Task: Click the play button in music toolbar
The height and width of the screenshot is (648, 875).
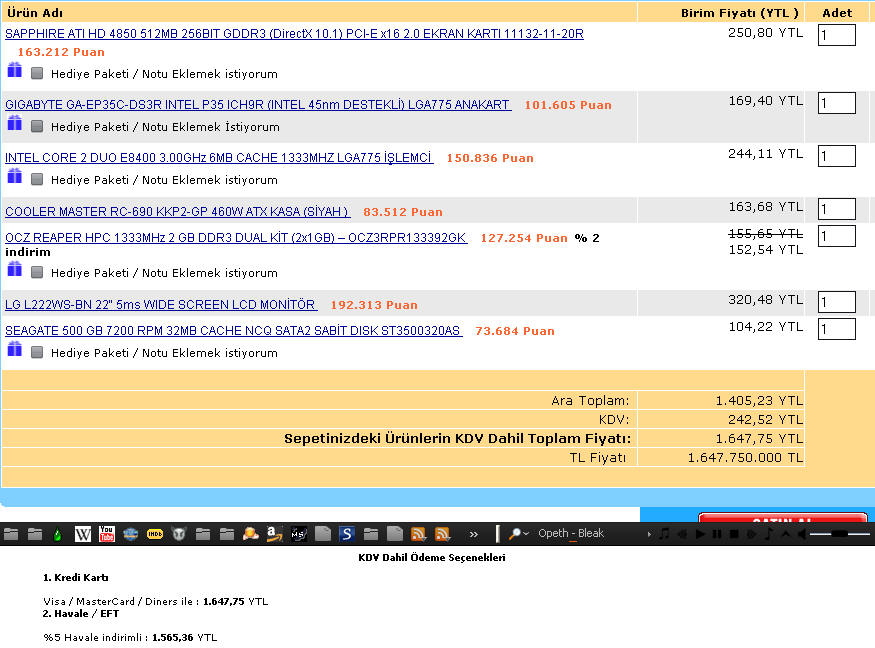Action: (x=701, y=534)
